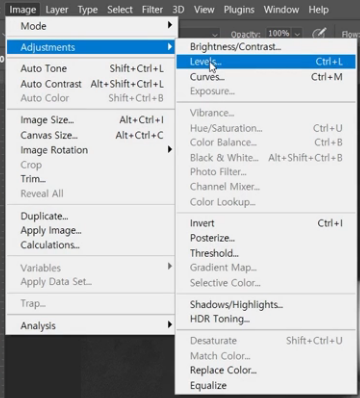
Task: Open the Image menu
Action: (x=22, y=10)
